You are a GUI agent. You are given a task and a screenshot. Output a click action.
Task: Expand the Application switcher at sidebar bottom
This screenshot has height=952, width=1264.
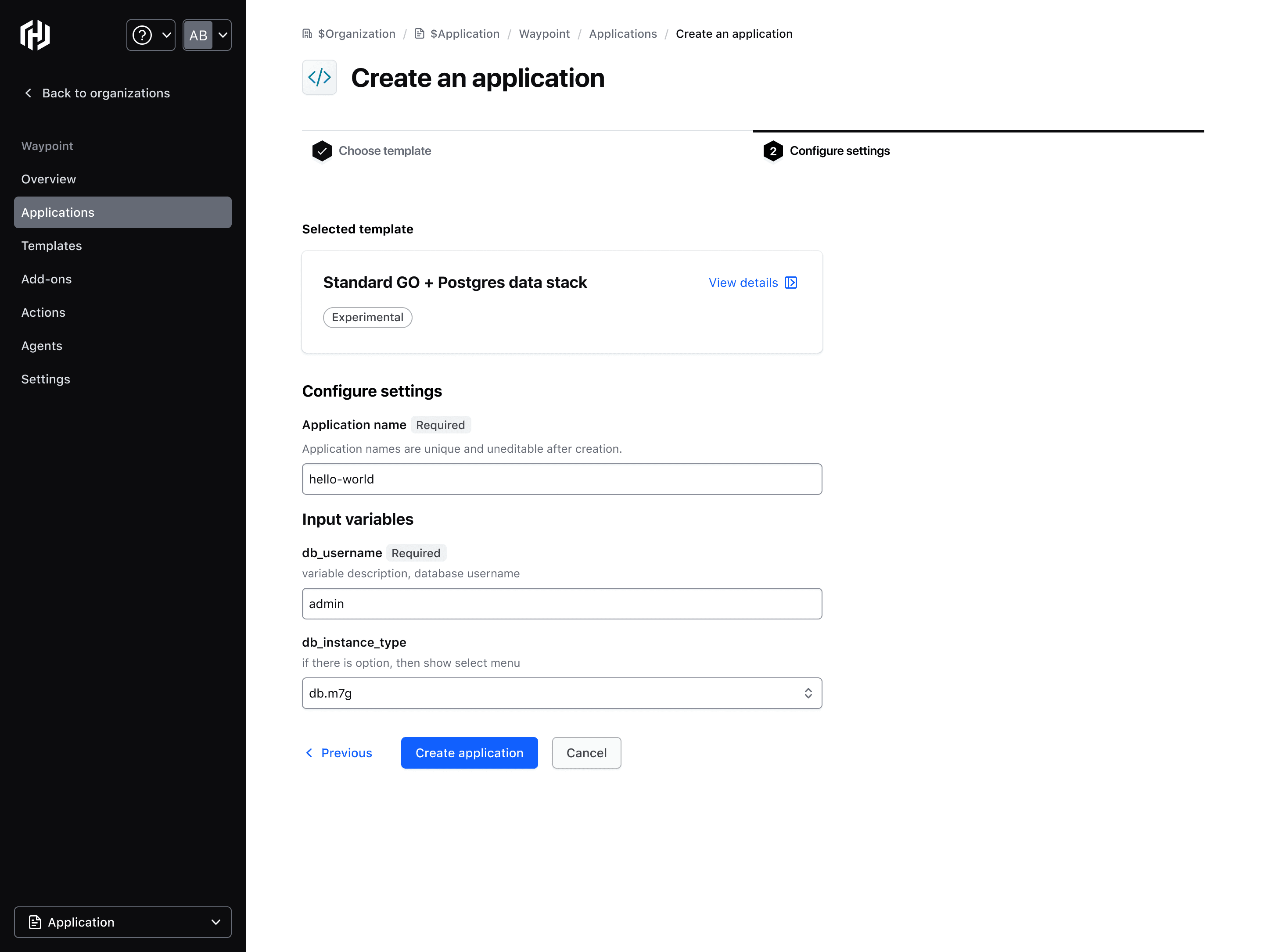click(123, 922)
